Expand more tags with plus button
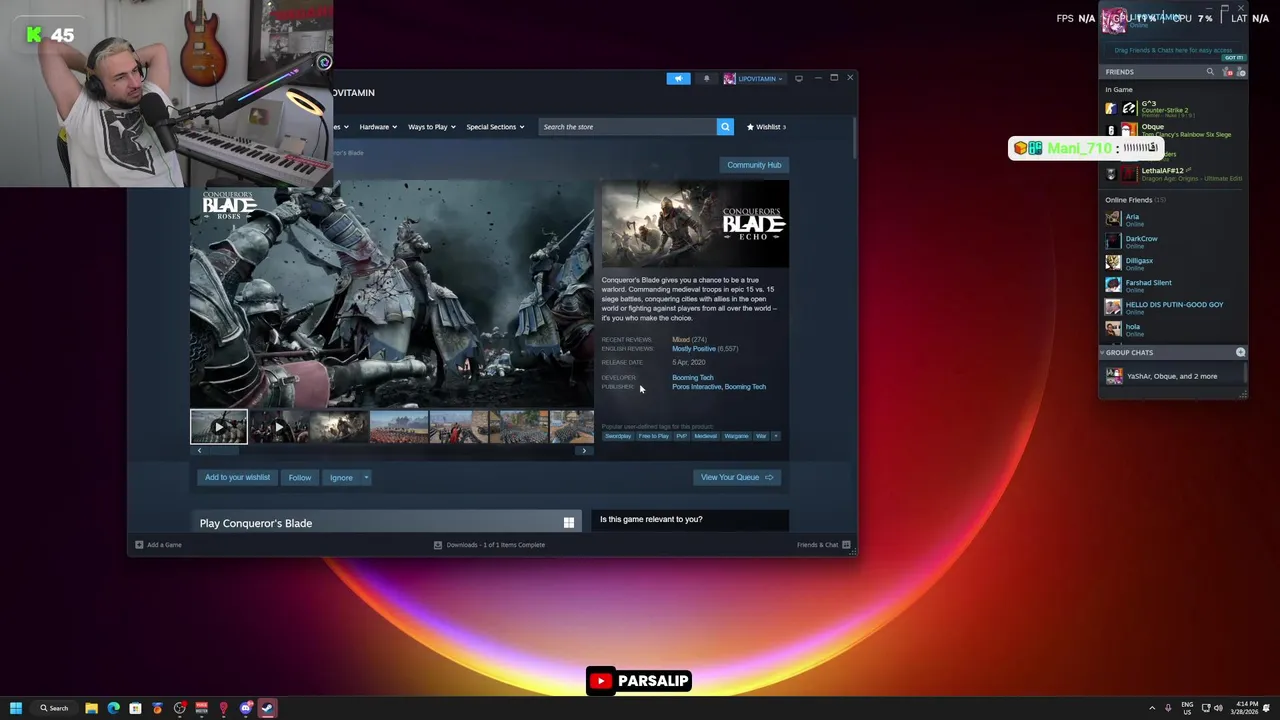This screenshot has height=720, width=1280. (x=776, y=436)
